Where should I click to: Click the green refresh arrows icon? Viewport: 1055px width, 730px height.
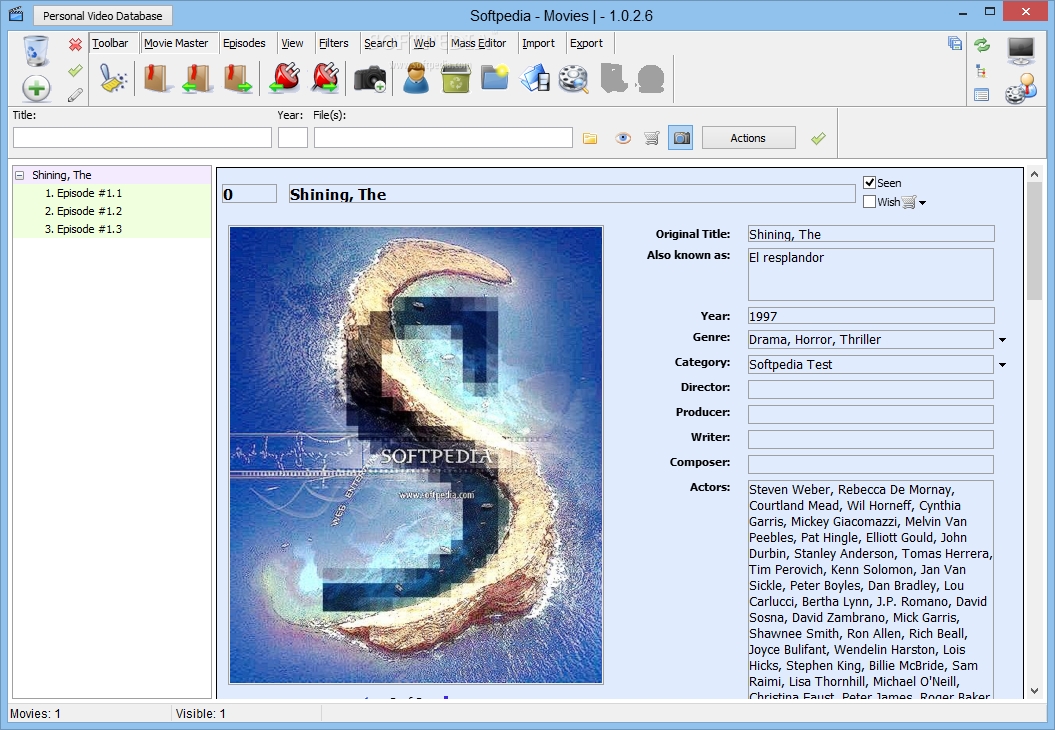tap(982, 44)
